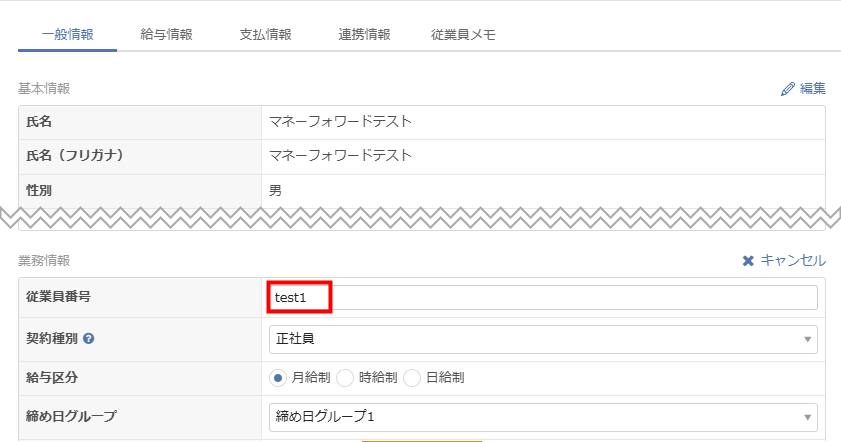
Task: Click the arrow on 締め日グループ1 combo box
Action: (x=807, y=416)
